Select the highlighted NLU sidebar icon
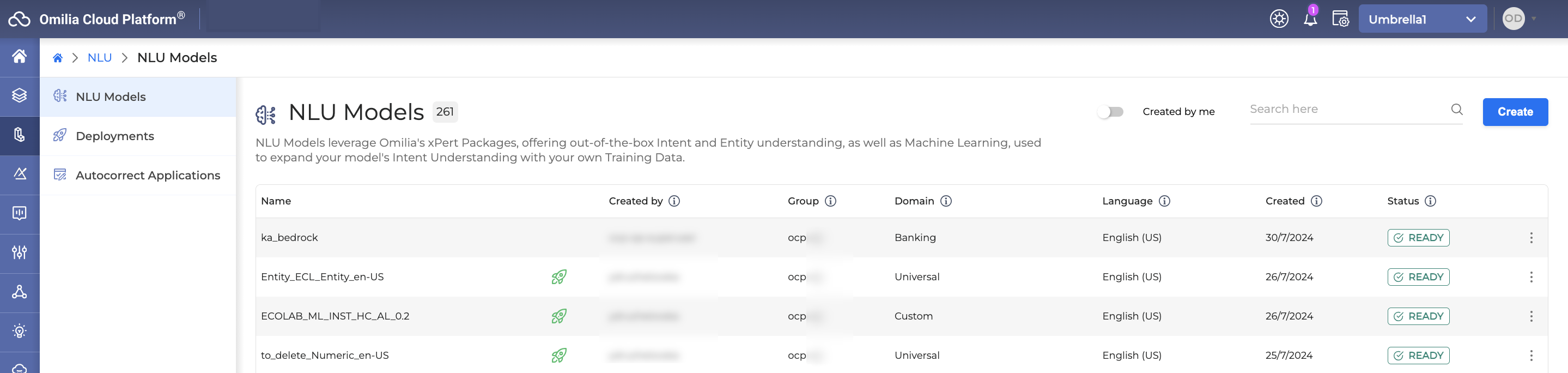Image resolution: width=1568 pixels, height=373 pixels. 20,135
